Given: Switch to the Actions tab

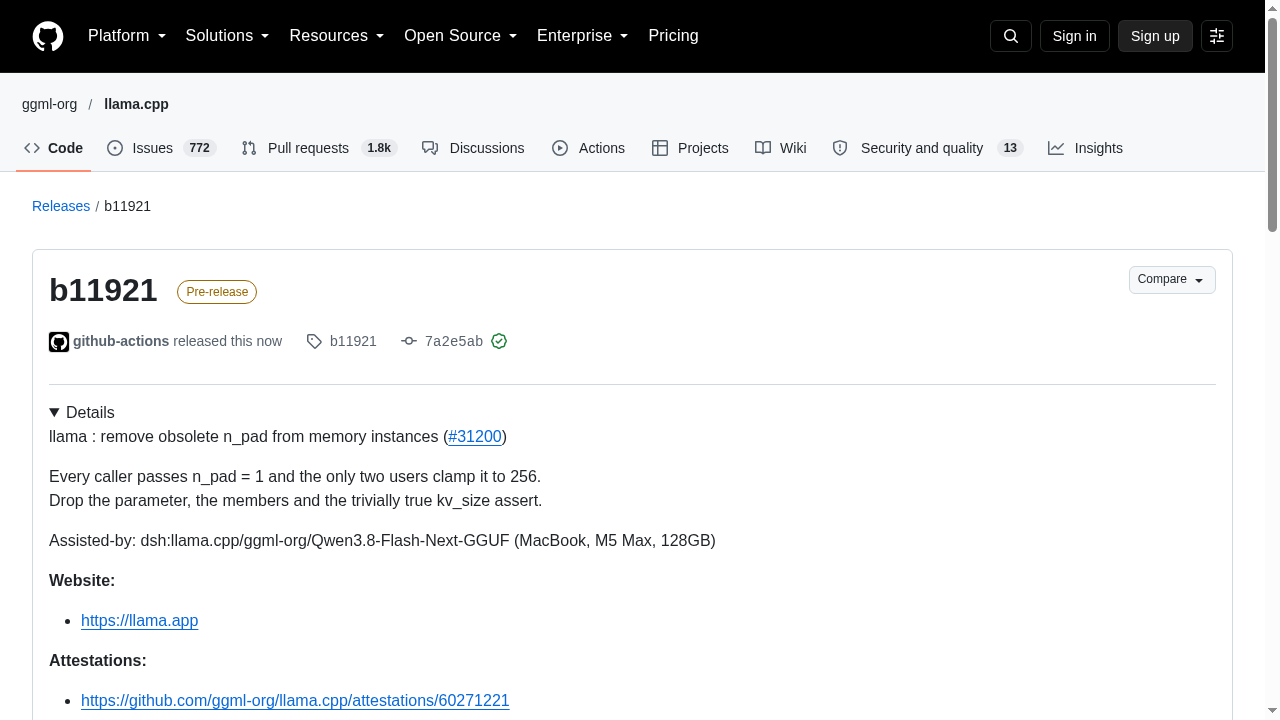Looking at the screenshot, I should [588, 148].
